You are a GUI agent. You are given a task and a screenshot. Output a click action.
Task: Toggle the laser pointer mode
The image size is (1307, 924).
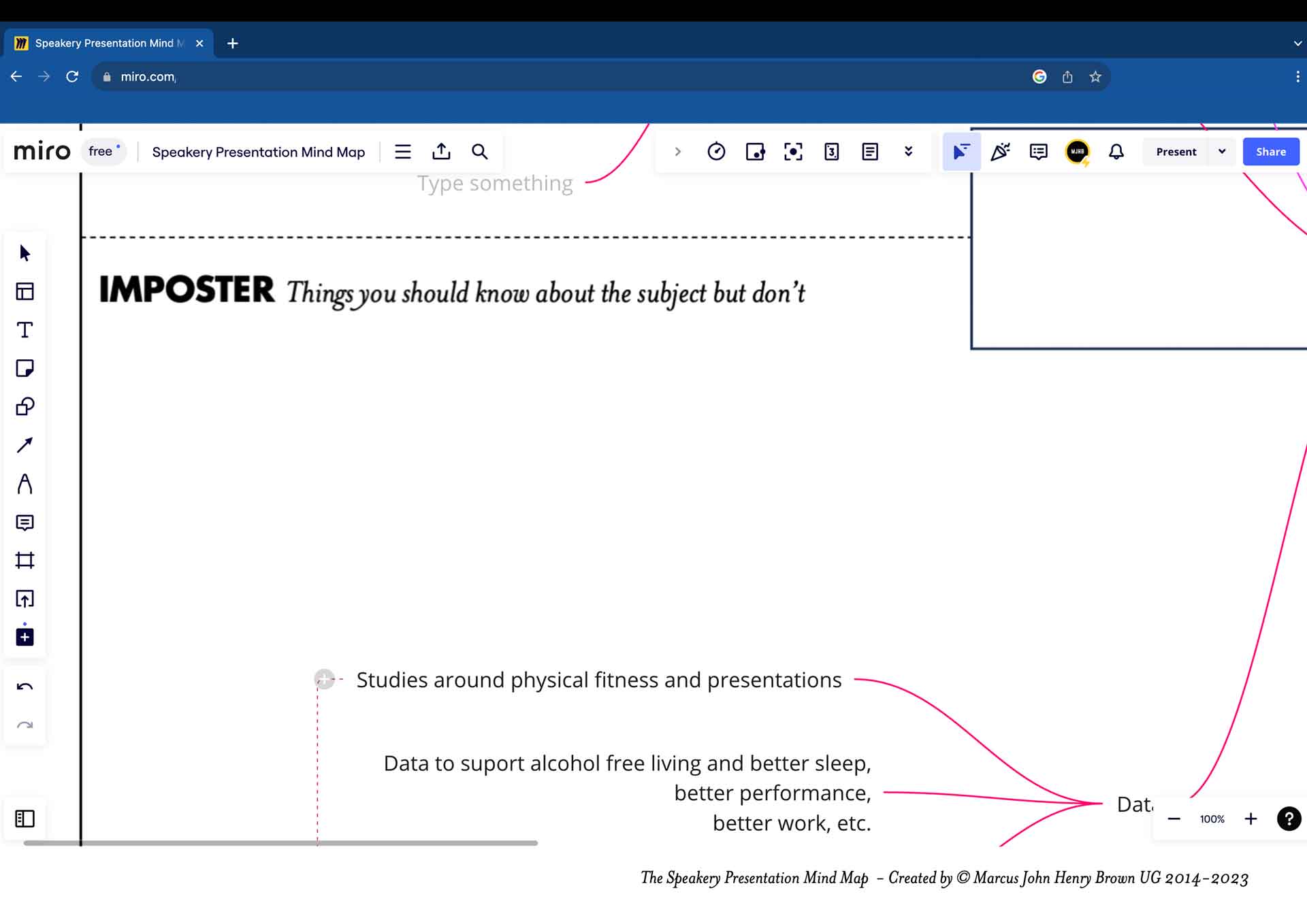point(961,151)
